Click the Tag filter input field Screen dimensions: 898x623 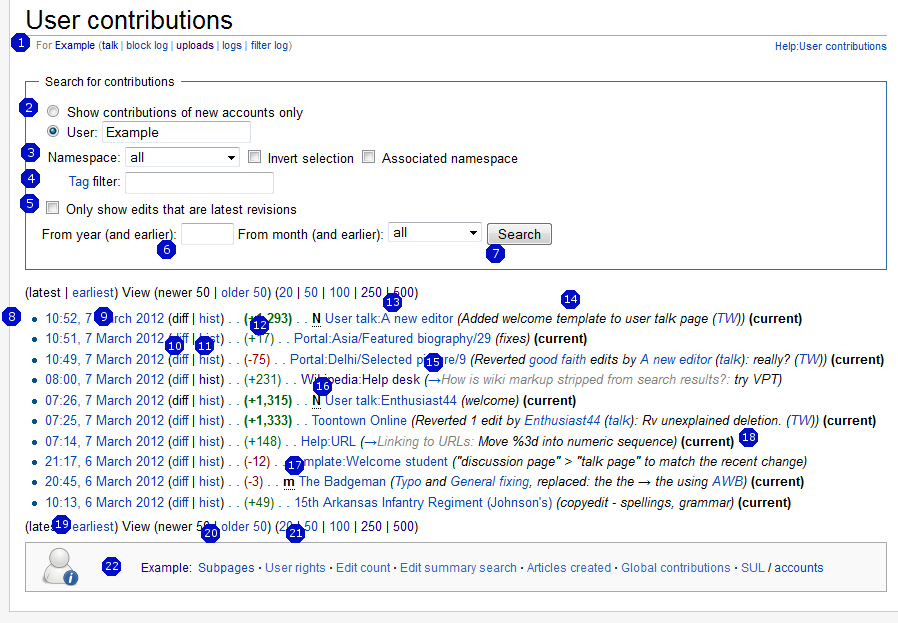coord(198,183)
